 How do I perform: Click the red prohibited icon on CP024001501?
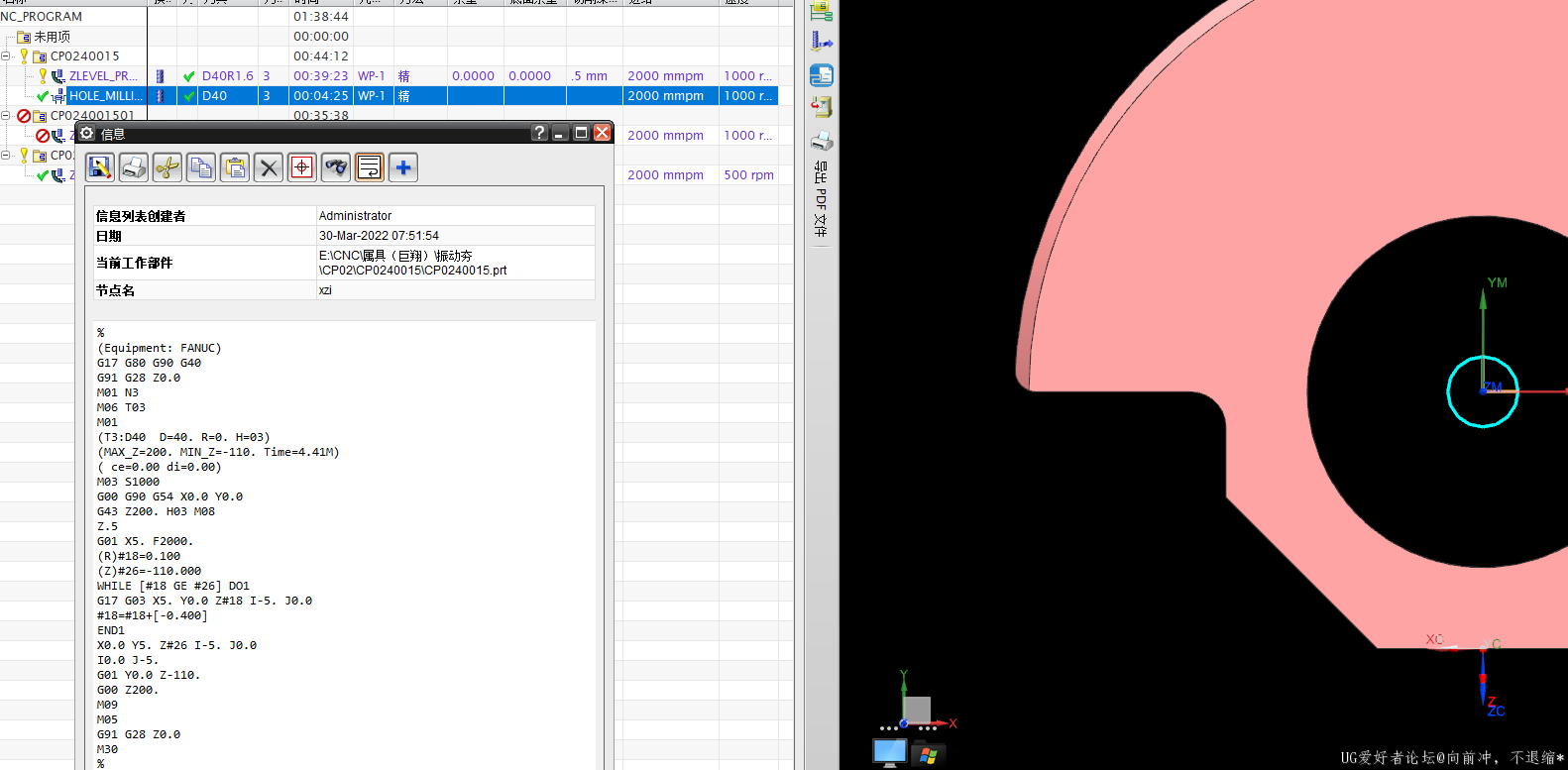click(x=24, y=116)
